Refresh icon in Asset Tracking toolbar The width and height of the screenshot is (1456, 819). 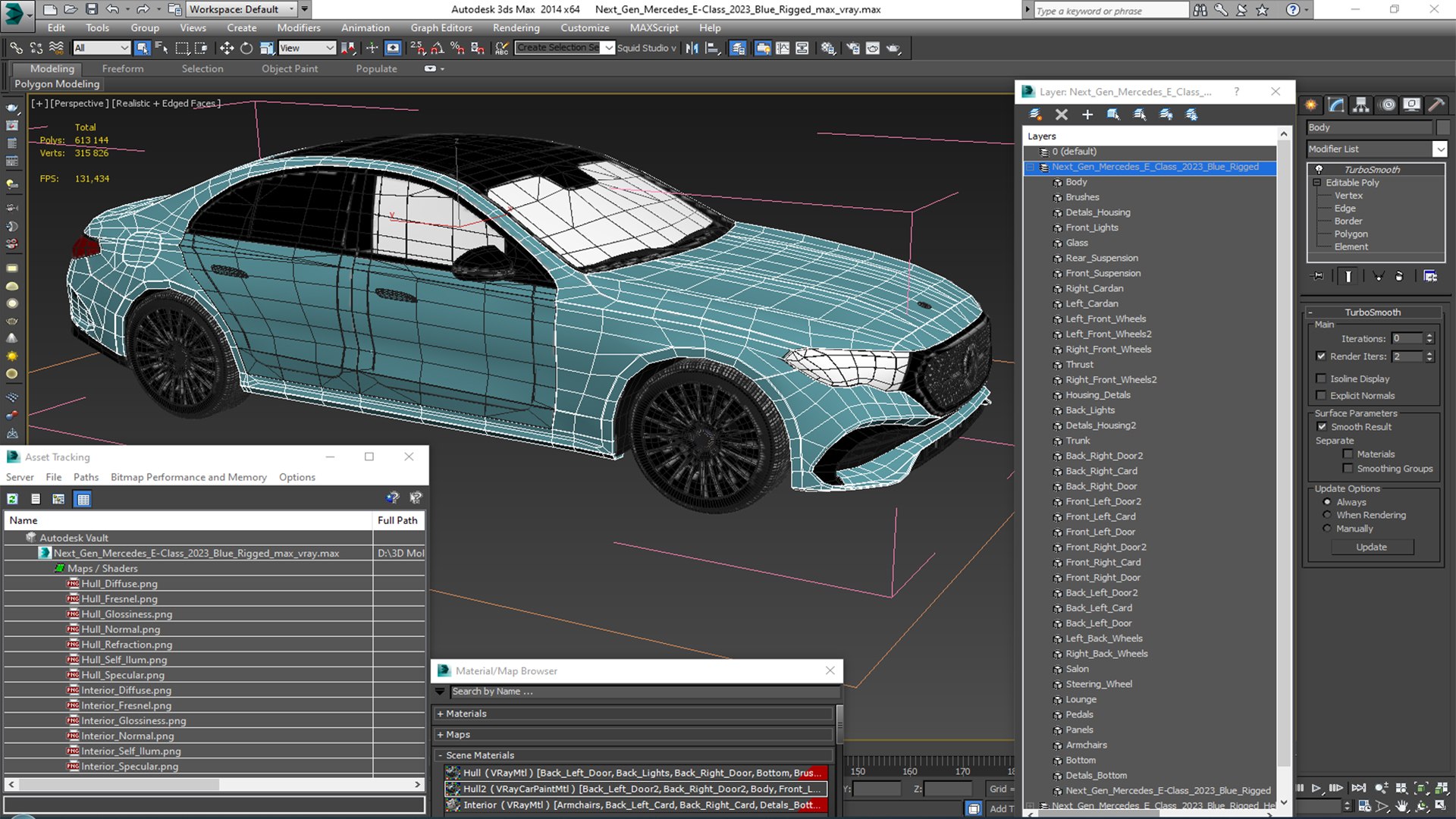[12, 499]
